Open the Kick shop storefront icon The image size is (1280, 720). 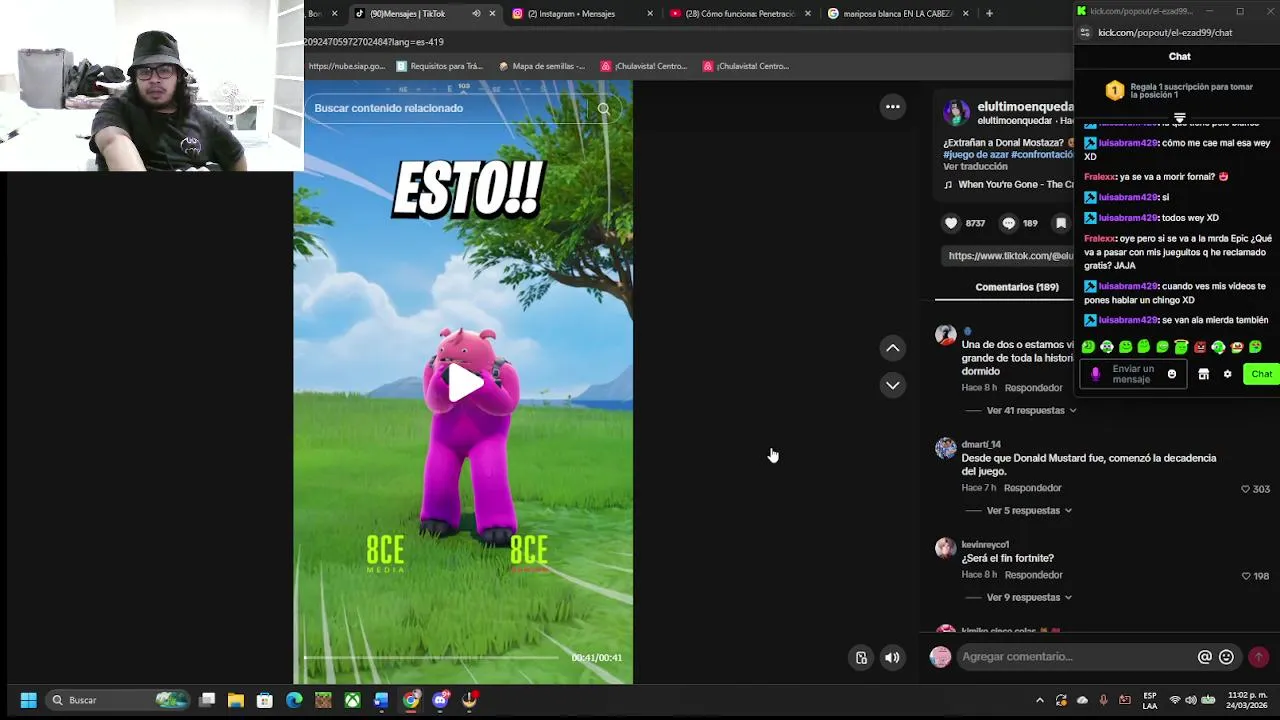pos(1204,374)
